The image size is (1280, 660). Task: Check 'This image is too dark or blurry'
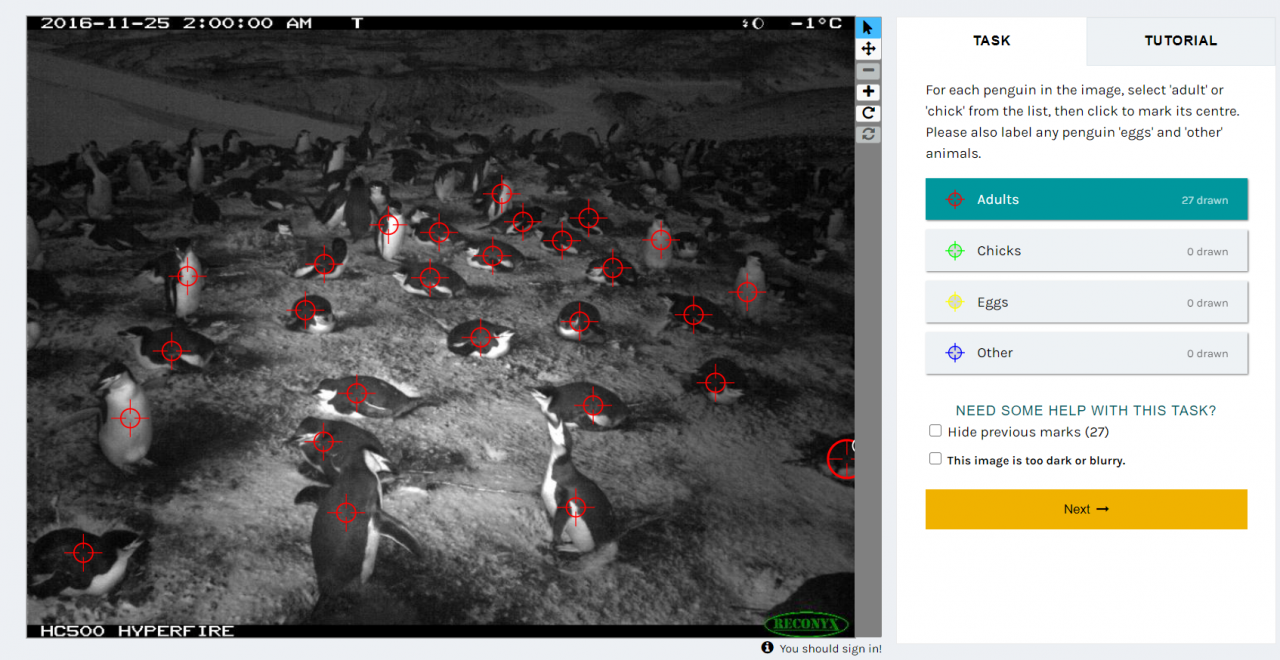tap(935, 459)
